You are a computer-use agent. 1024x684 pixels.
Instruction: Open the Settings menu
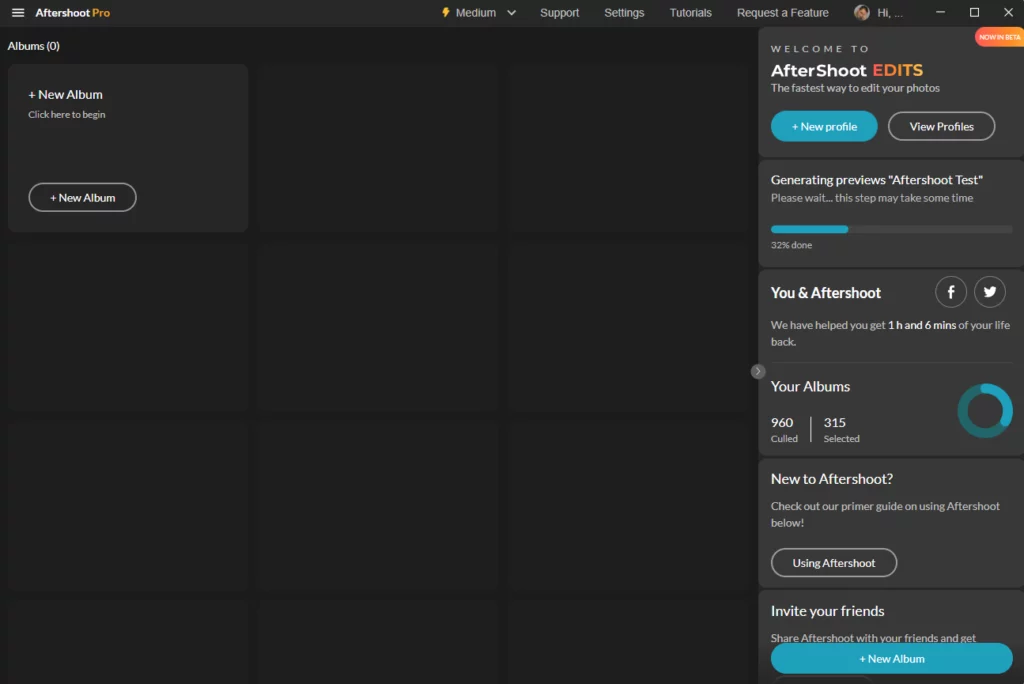point(624,12)
